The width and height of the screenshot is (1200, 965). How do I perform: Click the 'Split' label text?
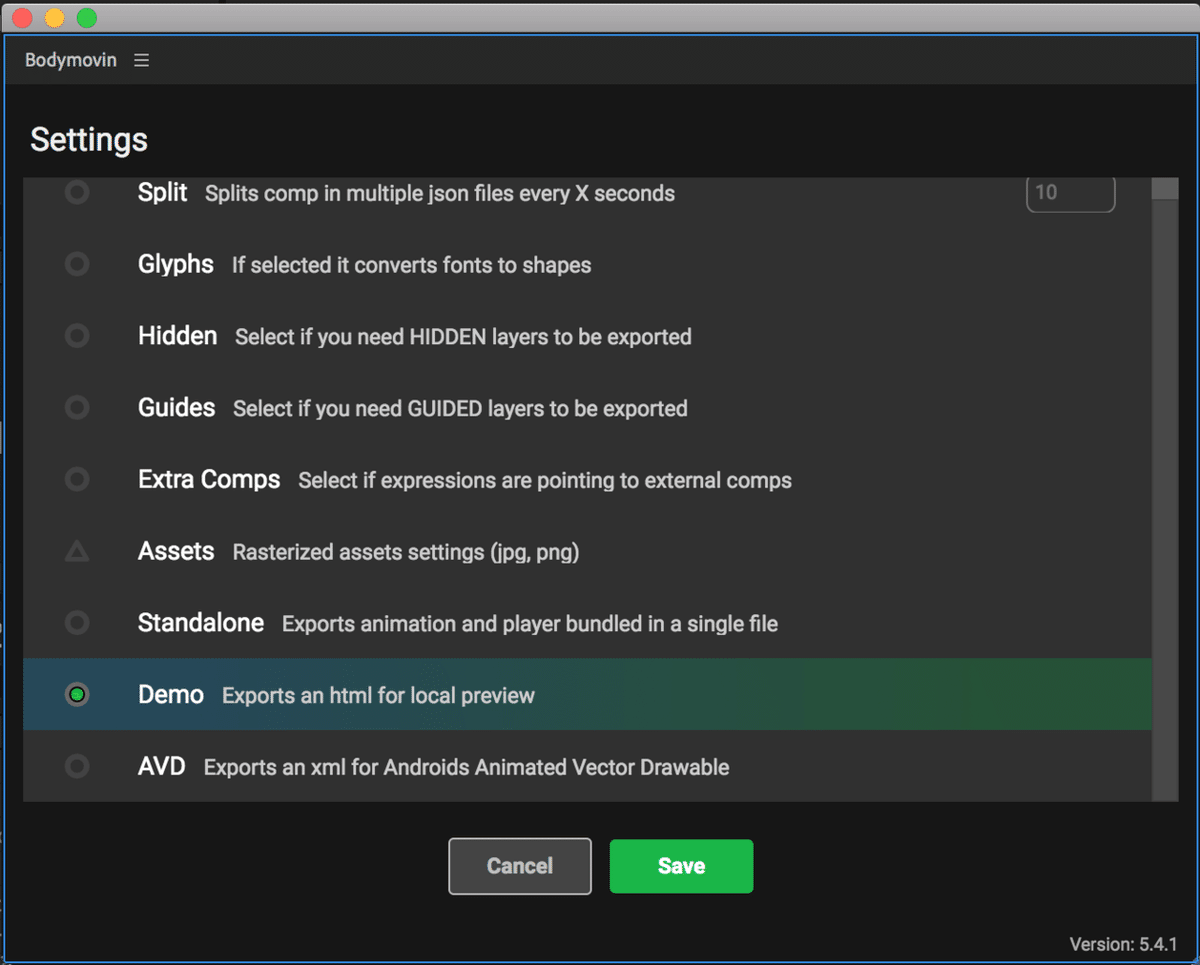pyautogui.click(x=162, y=192)
